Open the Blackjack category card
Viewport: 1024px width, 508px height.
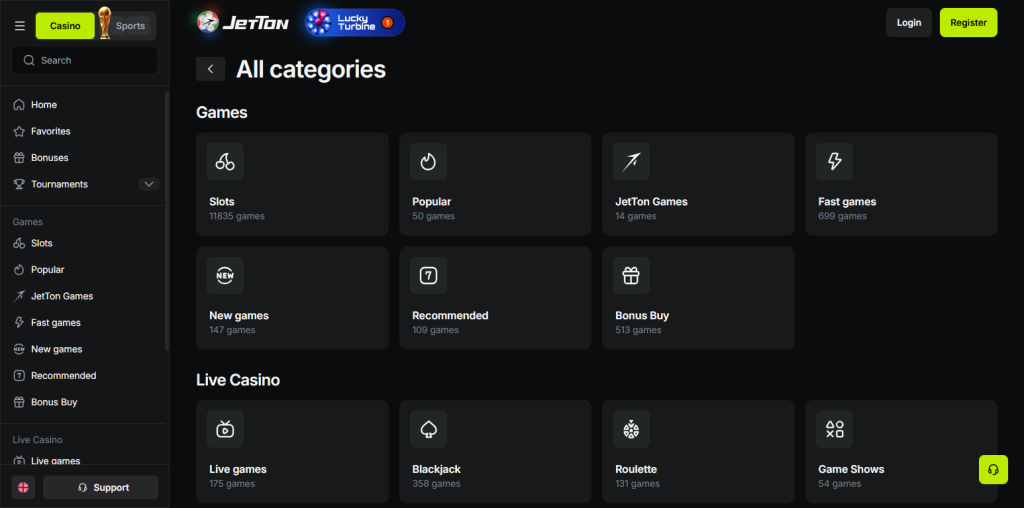point(495,452)
